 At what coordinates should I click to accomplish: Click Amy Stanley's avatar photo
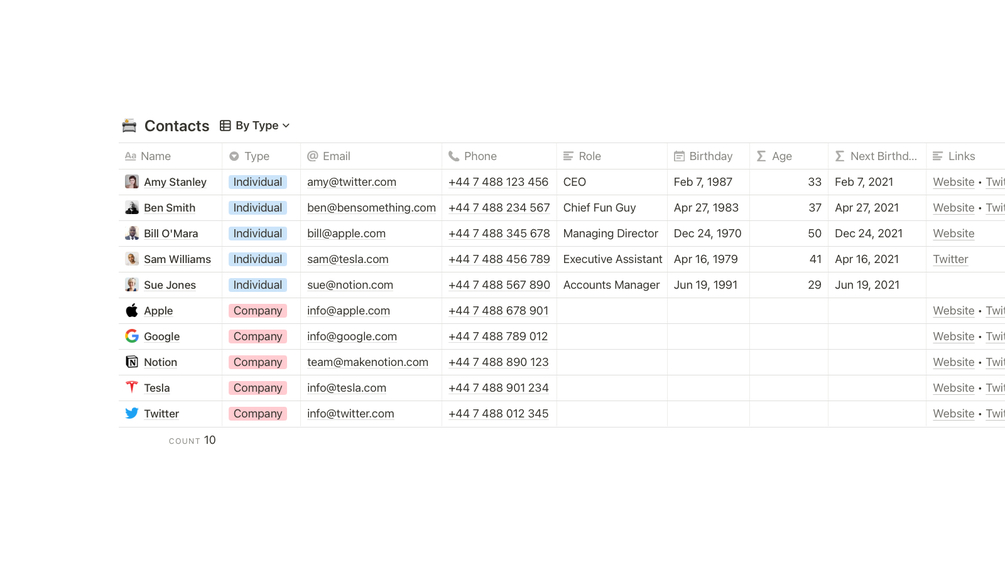[131, 182]
